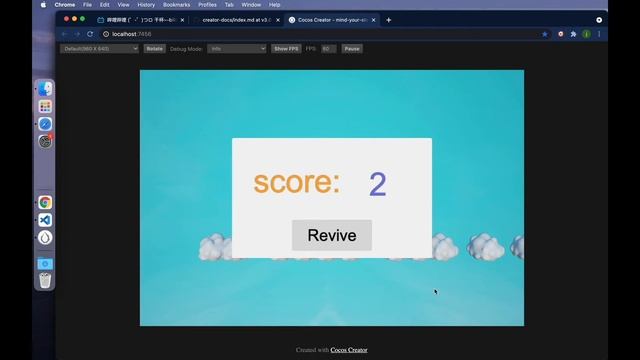The width and height of the screenshot is (640, 360).
Task: Go forward in browser history
Action: (77, 34)
